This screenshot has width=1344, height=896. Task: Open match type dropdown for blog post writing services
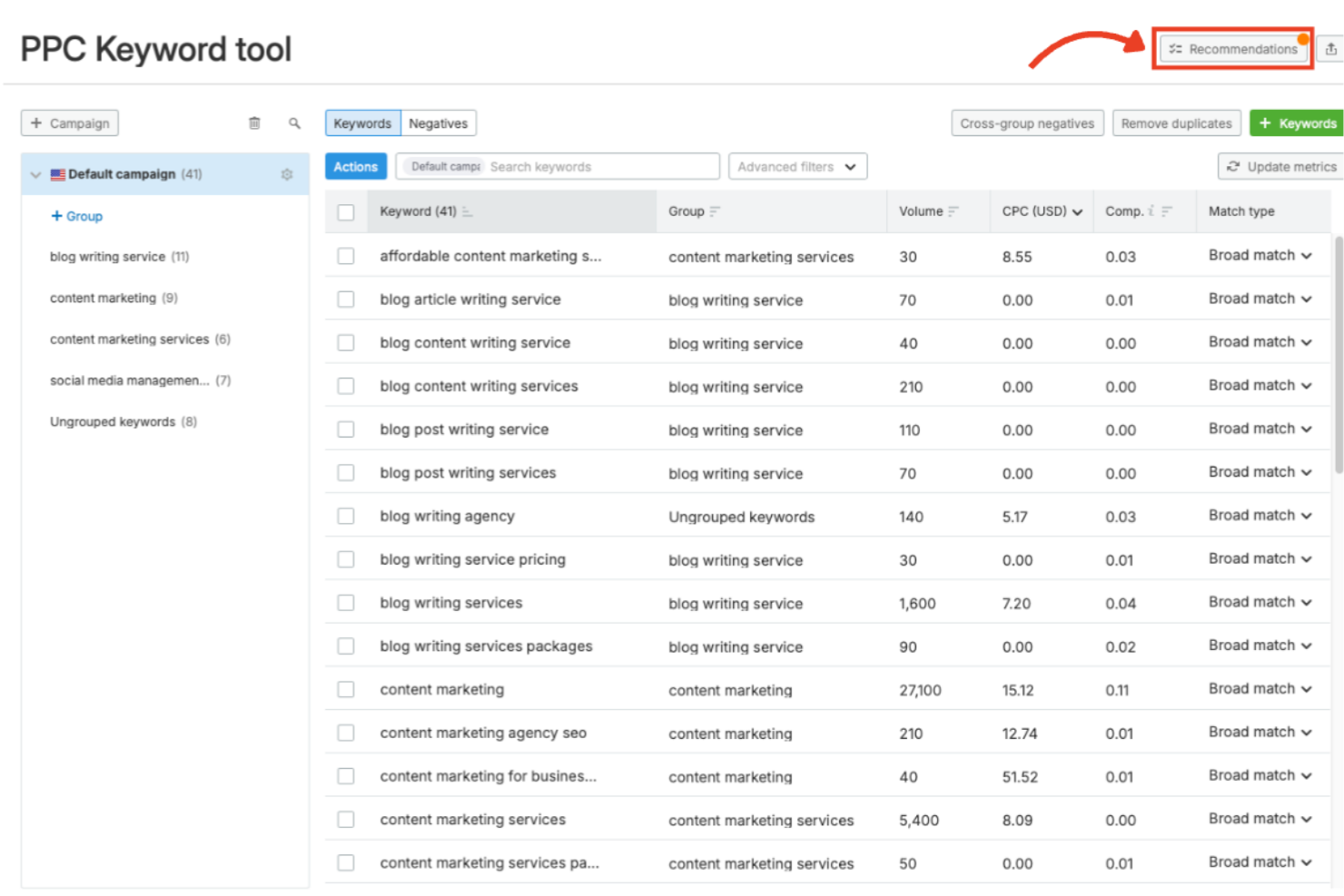coord(1260,472)
